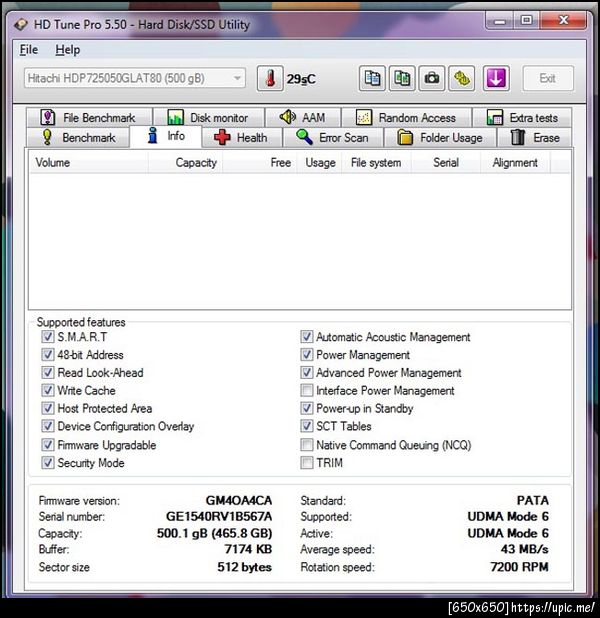Toggle the Automatic Acoustic Management checkbox
The width and height of the screenshot is (600, 618).
click(x=307, y=337)
